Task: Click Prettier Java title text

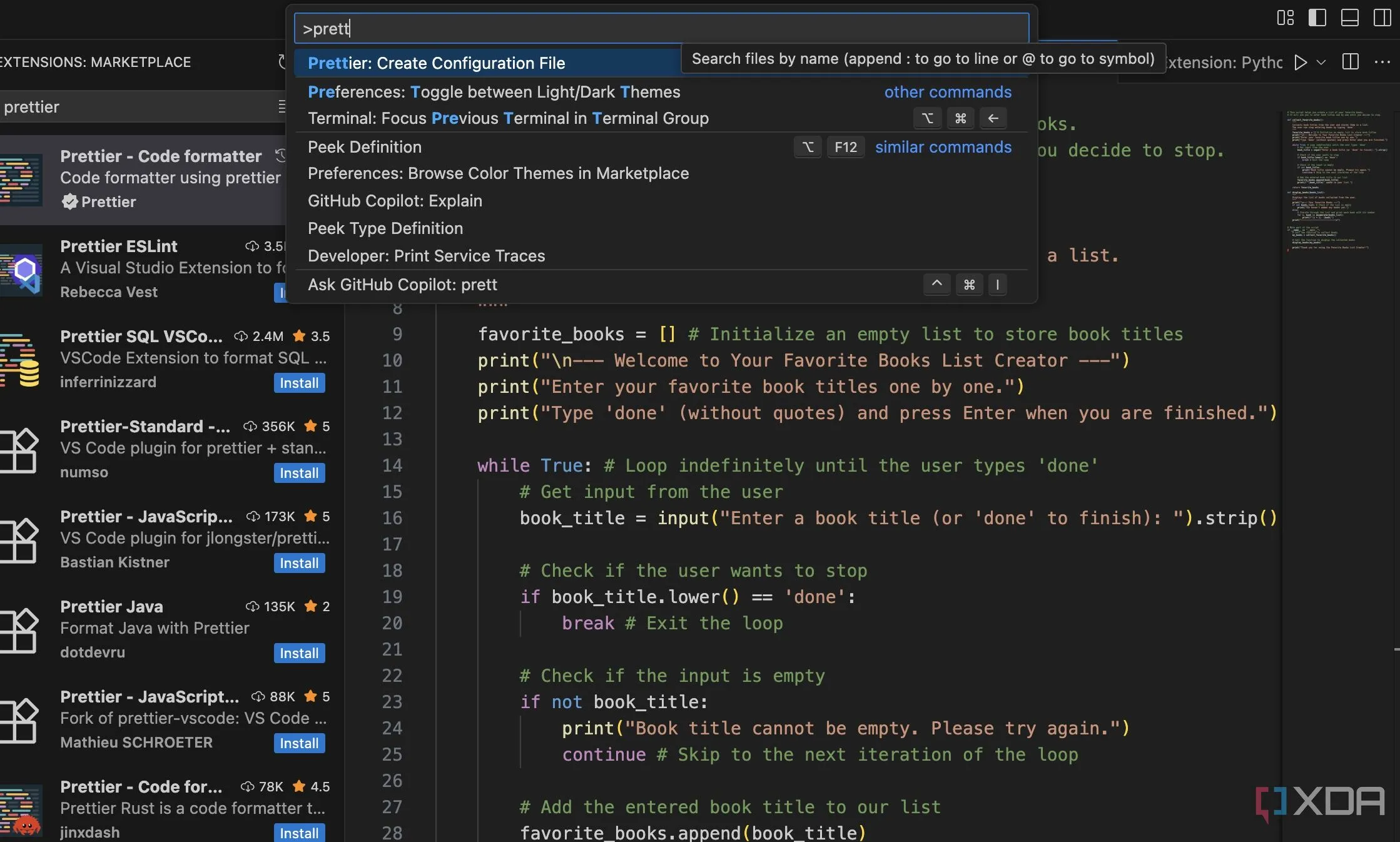Action: click(x=111, y=607)
